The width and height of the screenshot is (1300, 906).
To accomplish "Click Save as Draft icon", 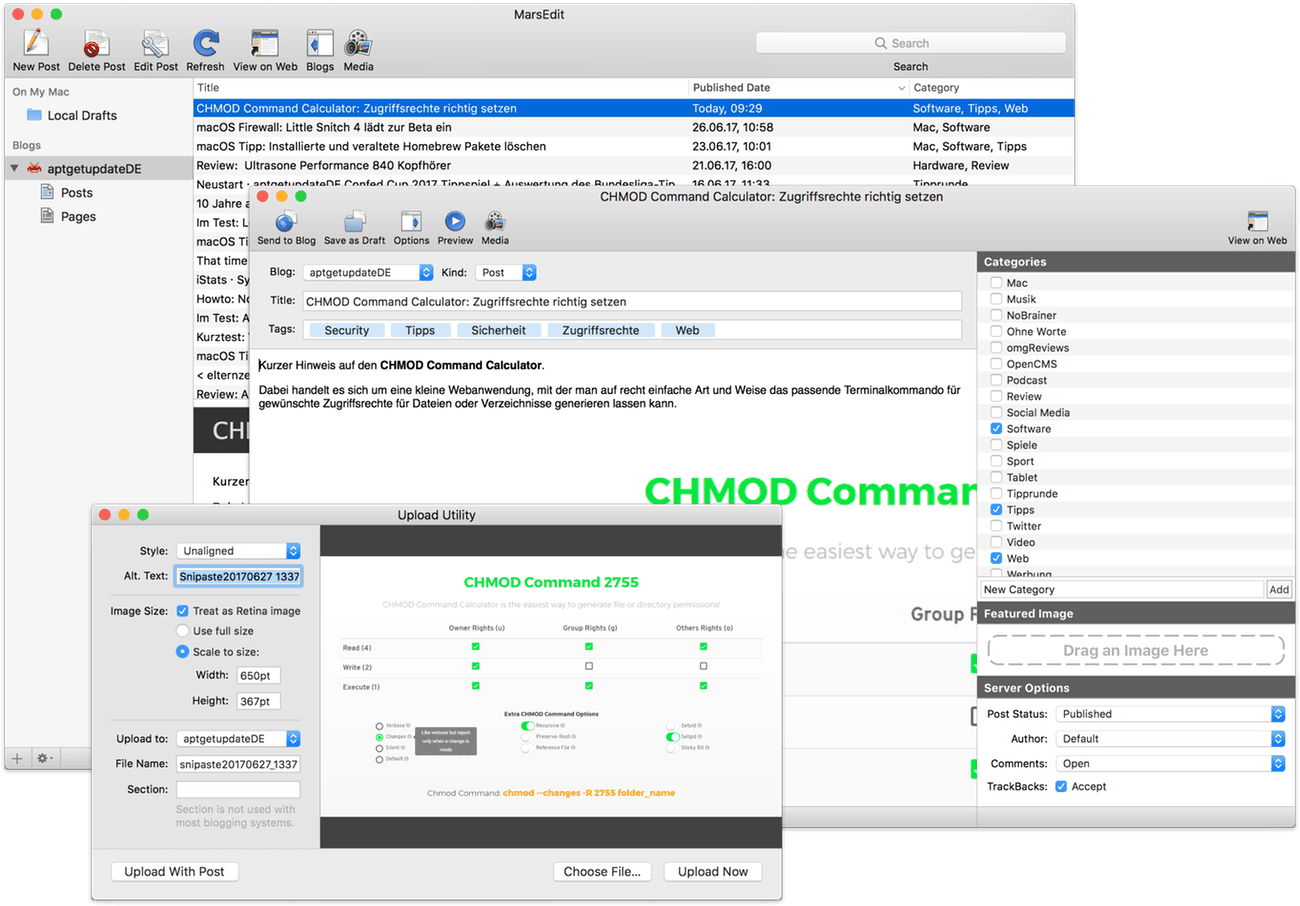I will coord(355,222).
